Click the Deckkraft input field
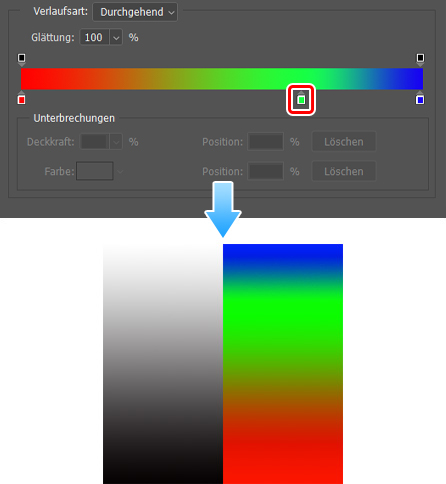446x484 pixels. pos(95,142)
